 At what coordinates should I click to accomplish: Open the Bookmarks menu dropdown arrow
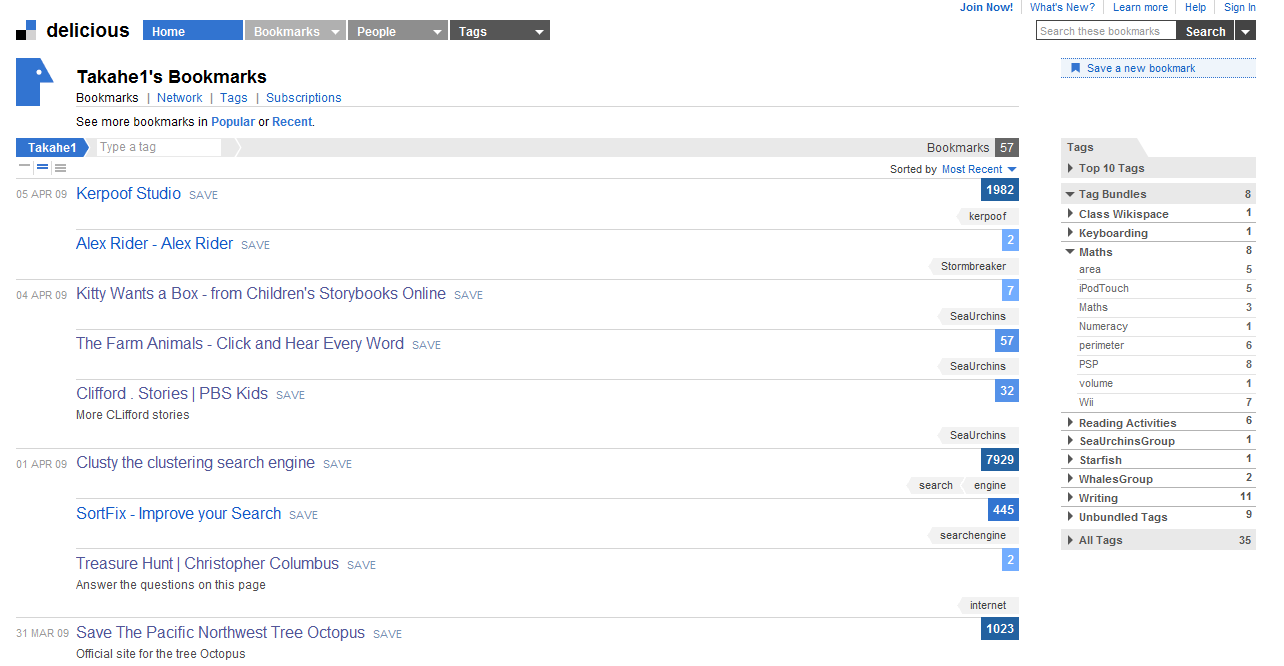335,31
